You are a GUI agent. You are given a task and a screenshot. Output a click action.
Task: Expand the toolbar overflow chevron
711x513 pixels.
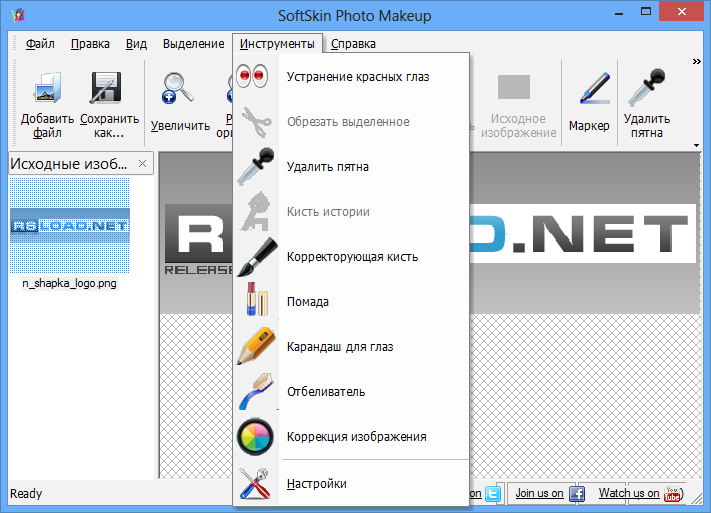[696, 61]
